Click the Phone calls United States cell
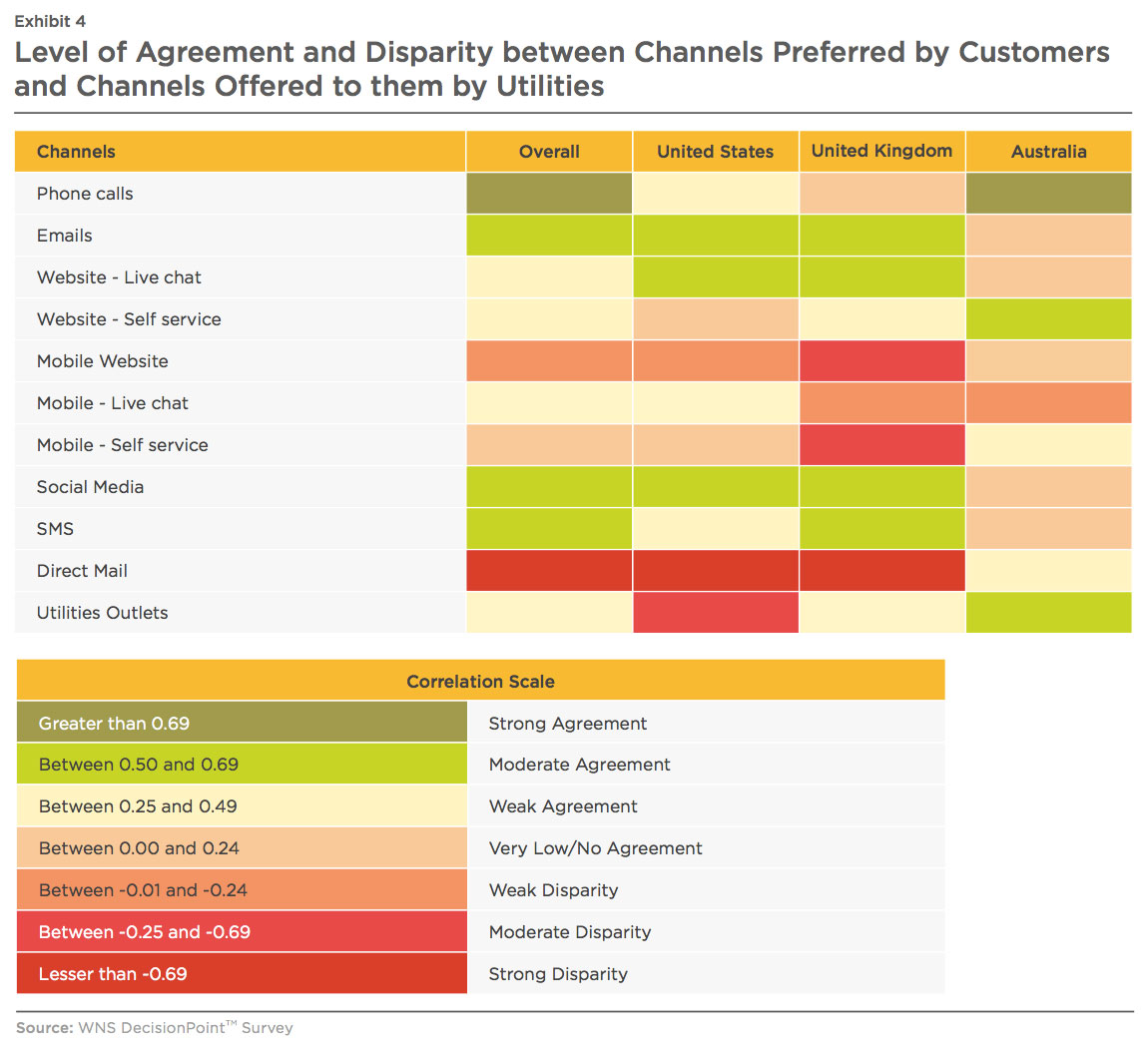The width and height of the screenshot is (1148, 1048). (716, 194)
